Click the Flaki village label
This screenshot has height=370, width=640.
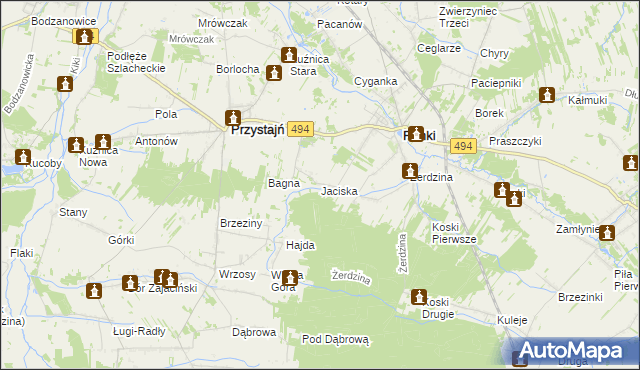(22, 253)
